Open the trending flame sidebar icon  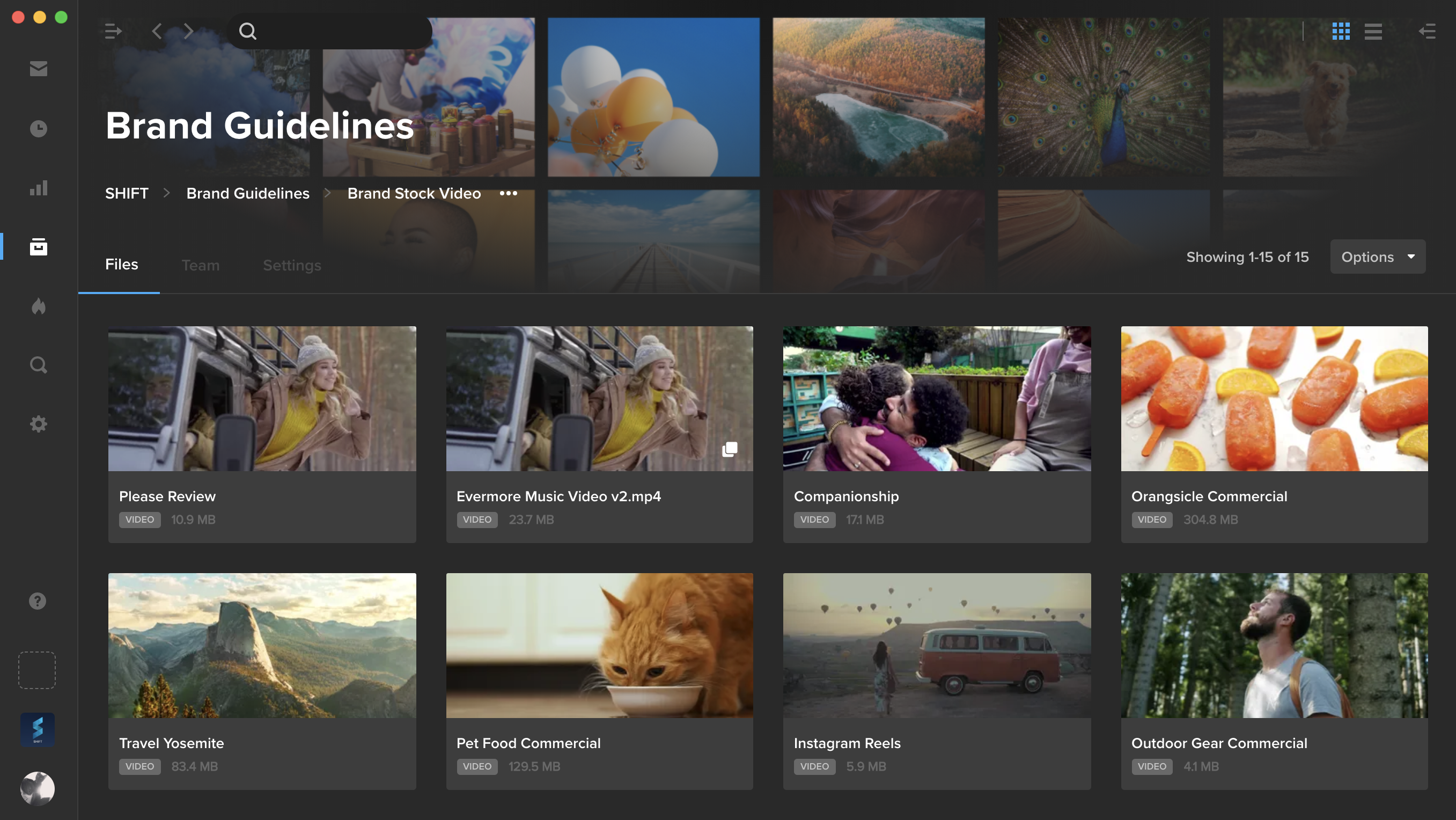[39, 306]
